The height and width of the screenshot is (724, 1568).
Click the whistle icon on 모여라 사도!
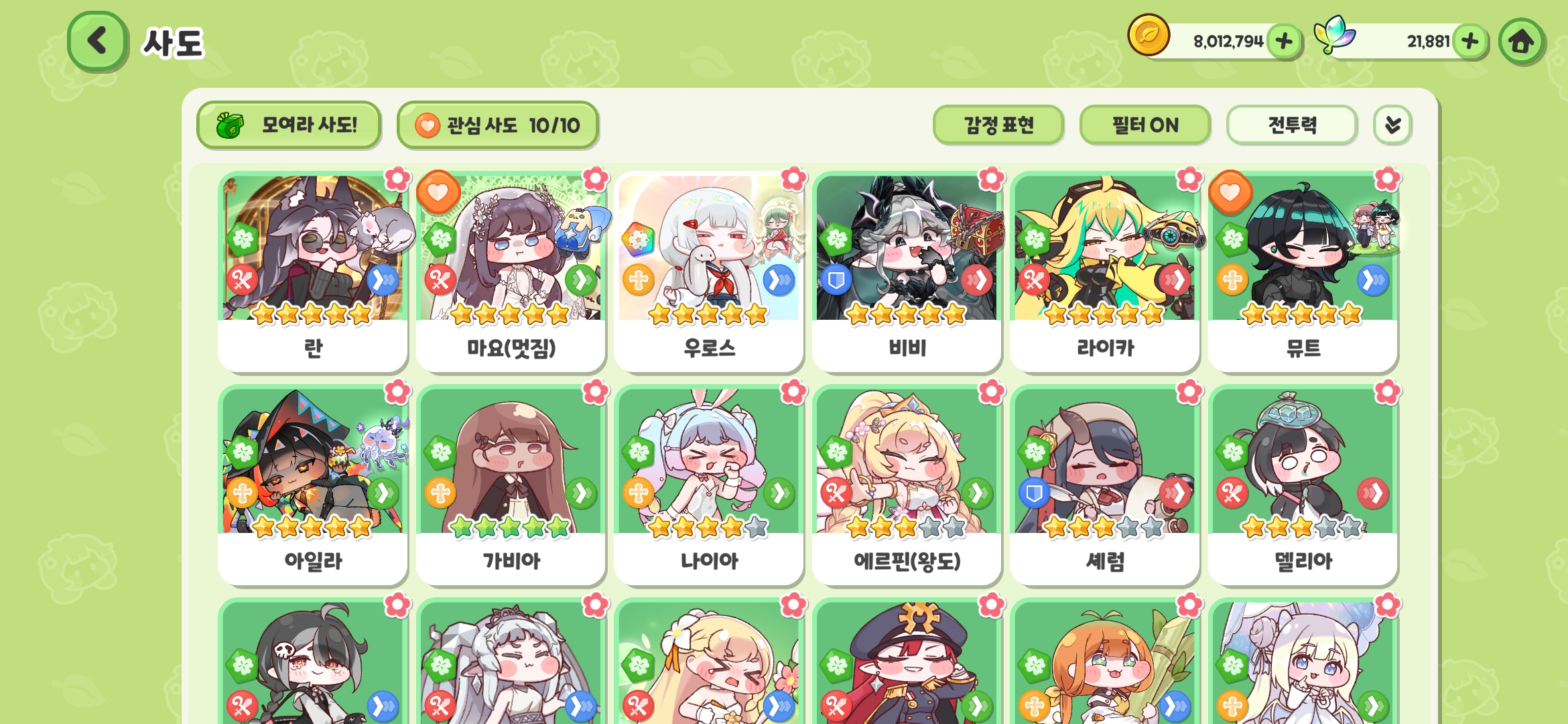click(230, 125)
